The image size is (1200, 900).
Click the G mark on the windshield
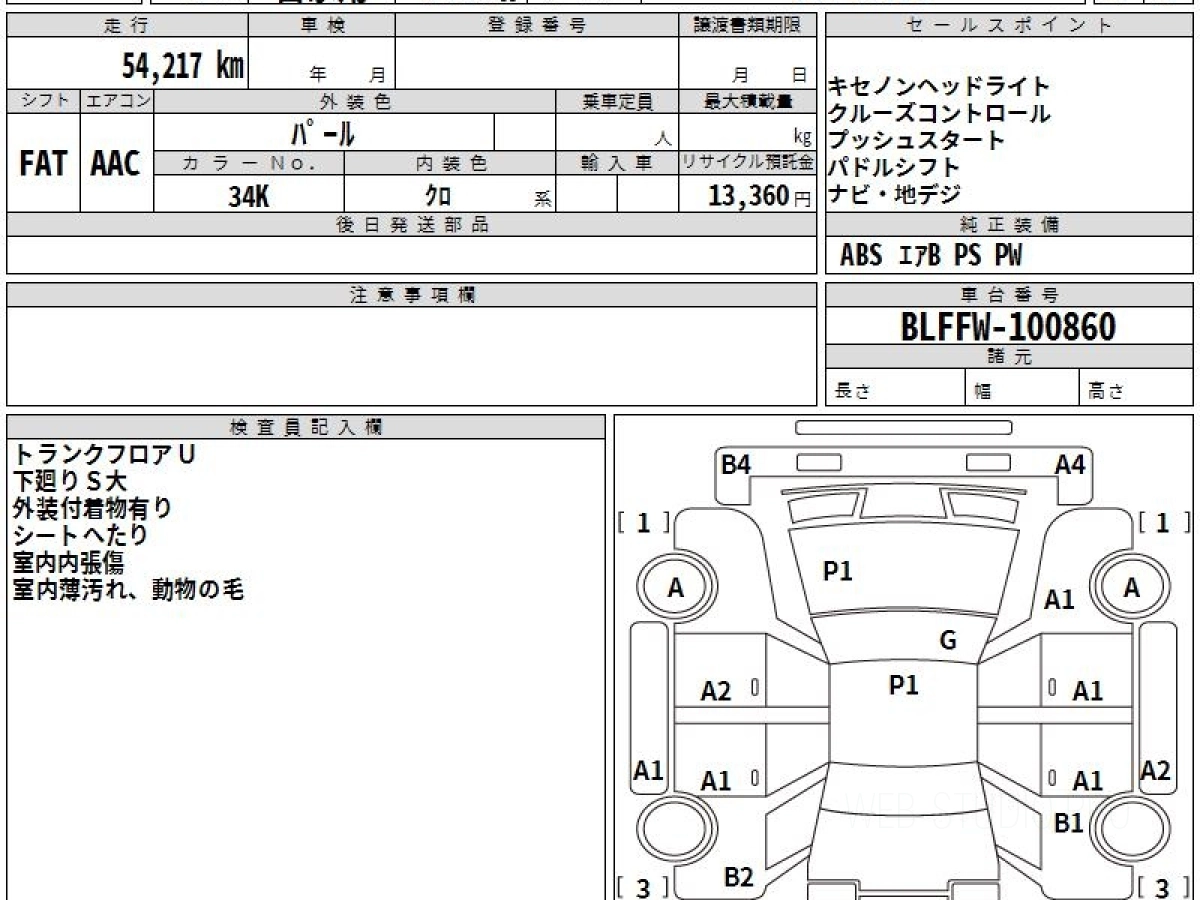tap(948, 641)
